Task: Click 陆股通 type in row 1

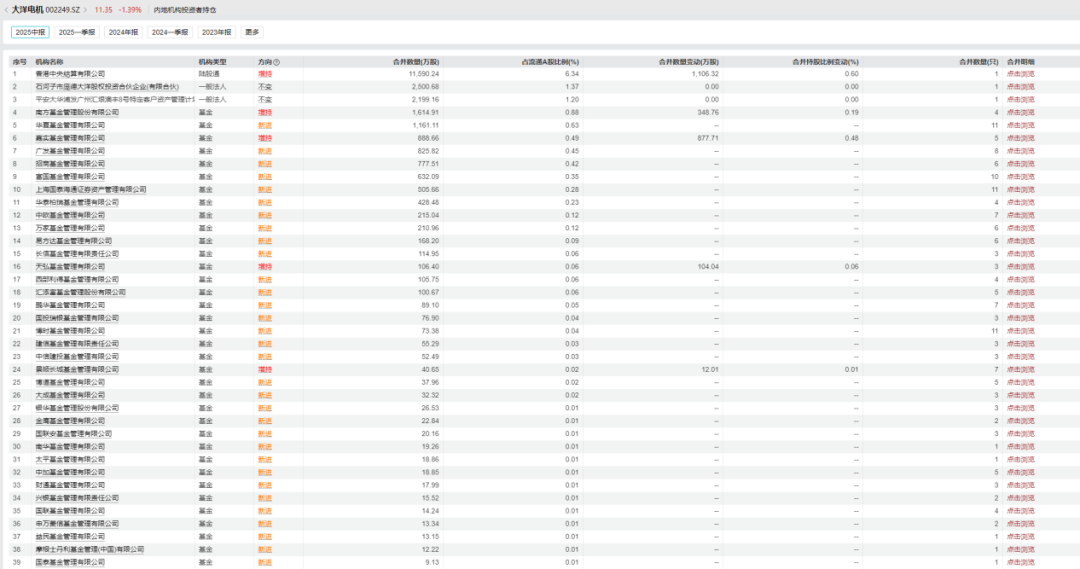Action: click(x=209, y=74)
